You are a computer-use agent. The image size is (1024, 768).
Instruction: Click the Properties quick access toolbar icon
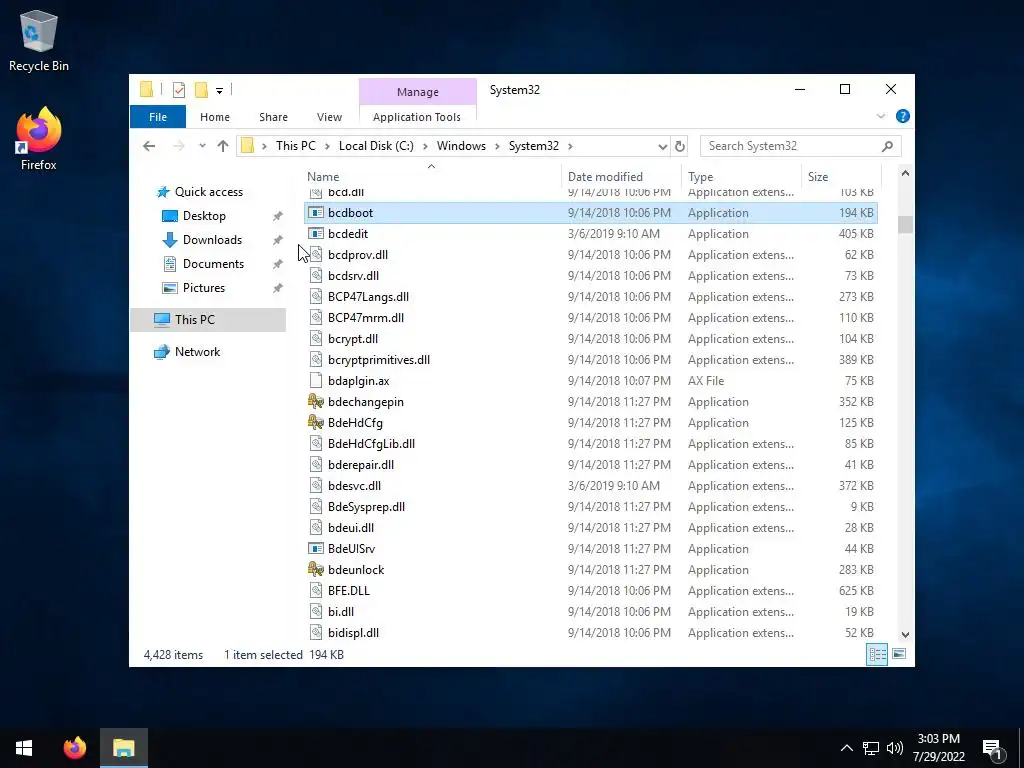tap(179, 89)
